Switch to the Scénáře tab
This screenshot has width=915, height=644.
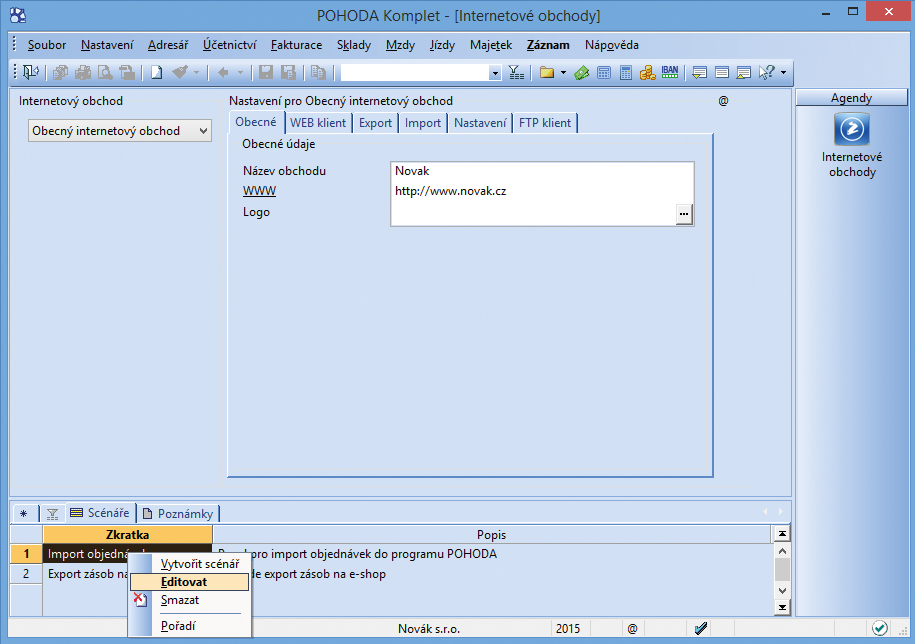(x=100, y=513)
